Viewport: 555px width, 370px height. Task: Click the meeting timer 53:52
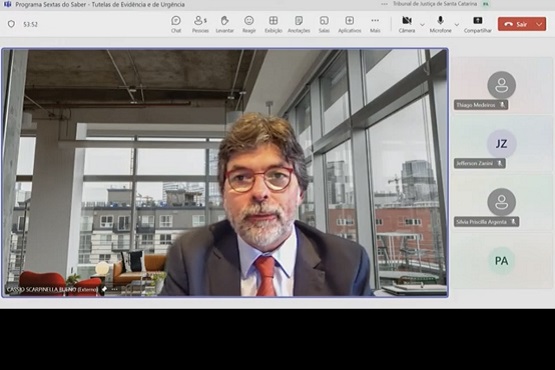(x=30, y=24)
